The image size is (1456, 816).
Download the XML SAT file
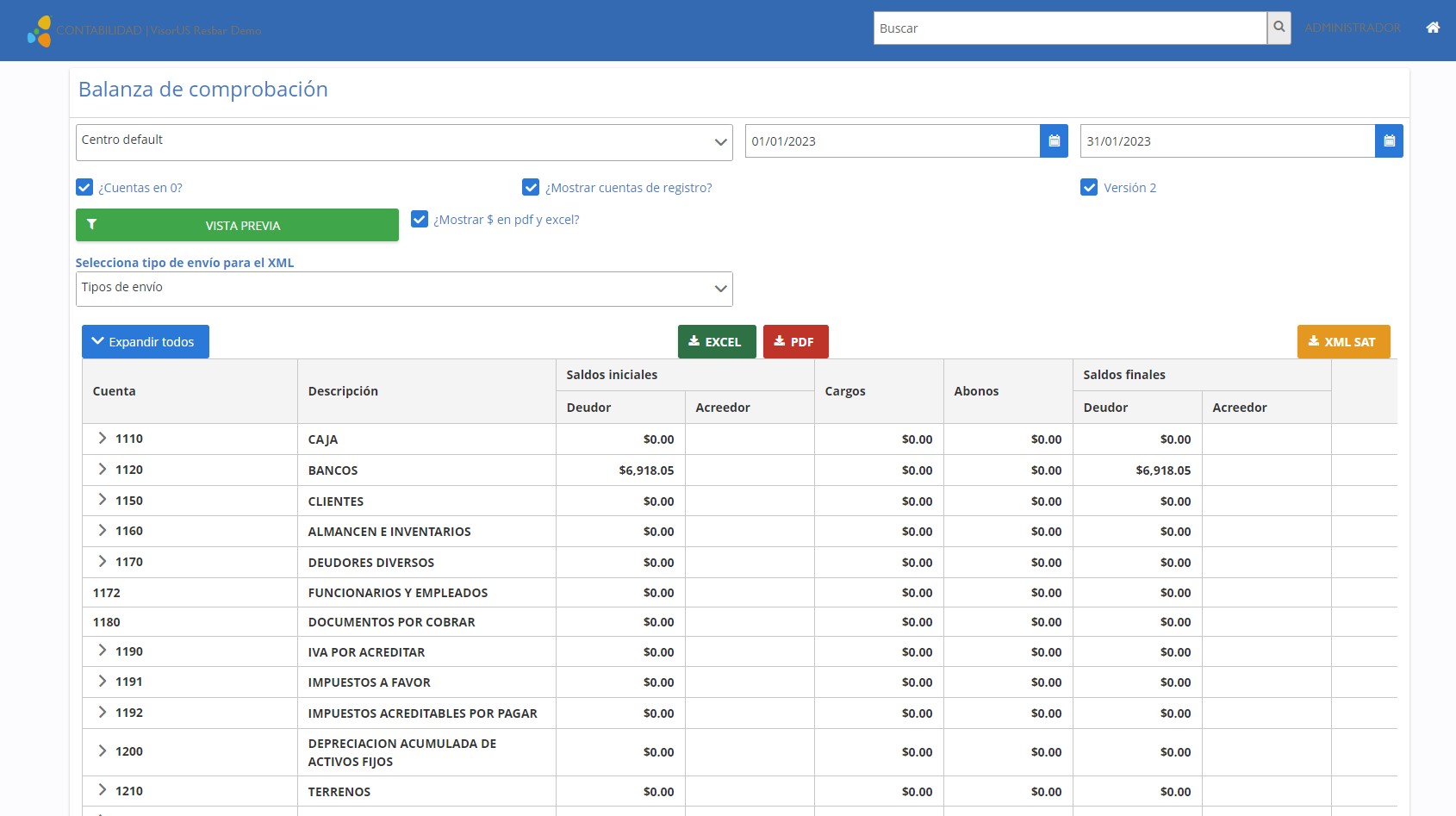click(1343, 342)
